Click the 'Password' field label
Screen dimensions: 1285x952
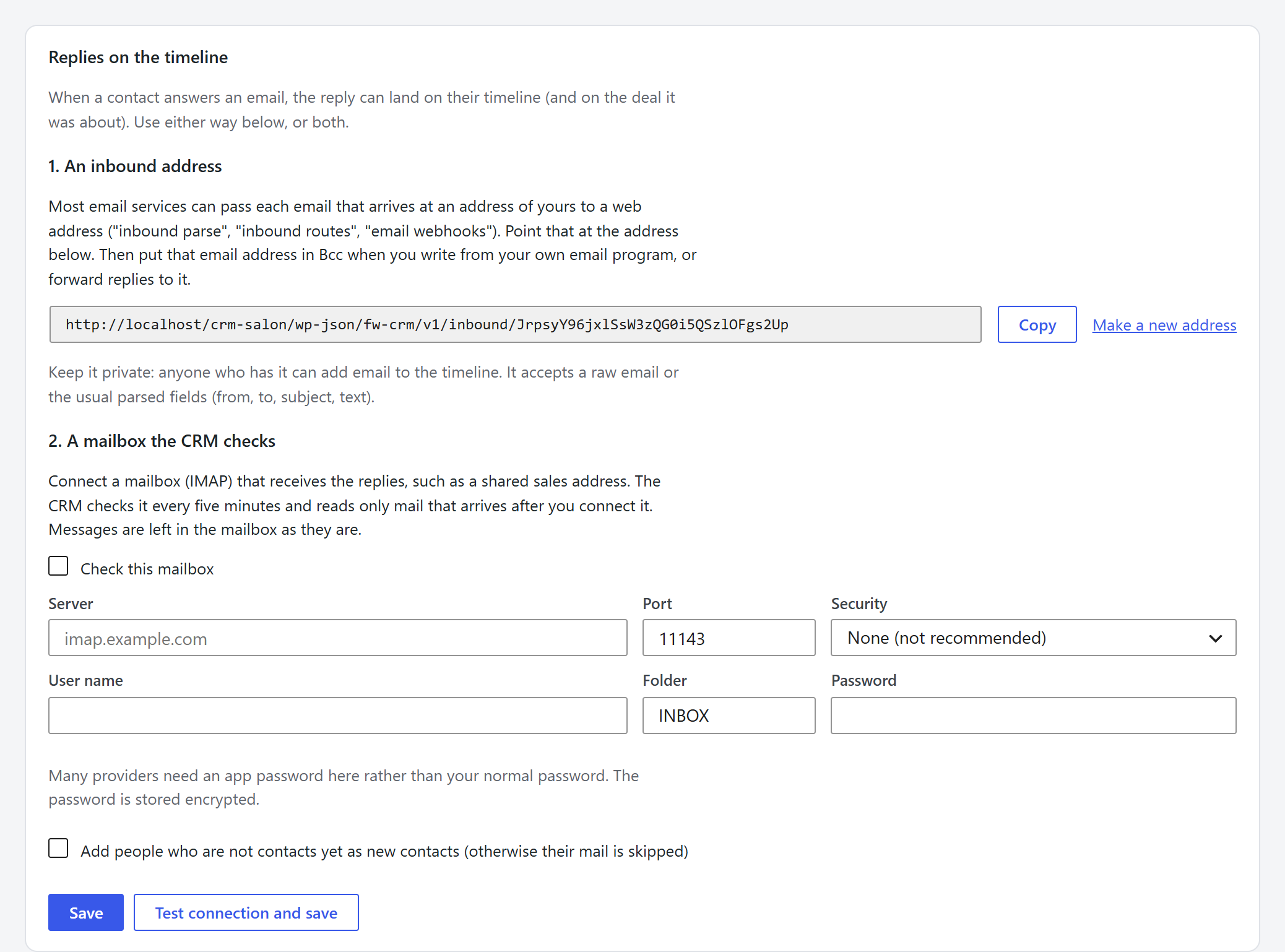[863, 681]
